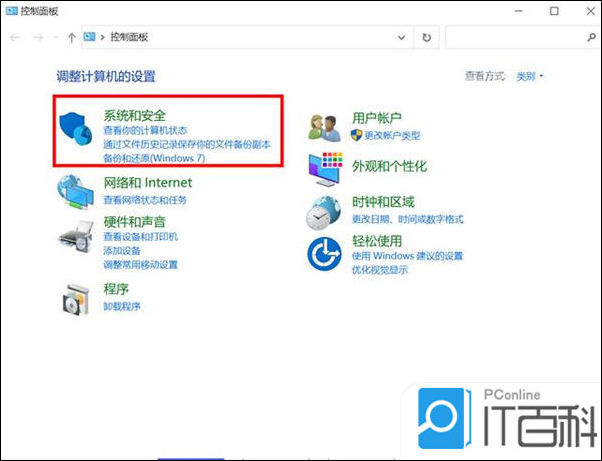Image resolution: width=602 pixels, height=461 pixels.
Task: Click 更改帐户类型 link
Action: (x=392, y=135)
